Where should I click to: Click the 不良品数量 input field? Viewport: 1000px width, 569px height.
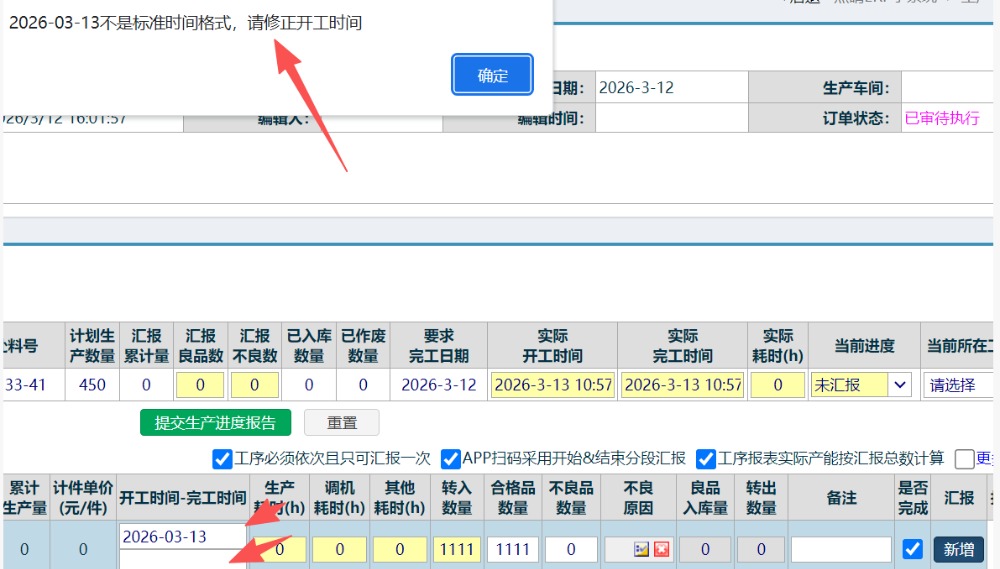point(571,549)
